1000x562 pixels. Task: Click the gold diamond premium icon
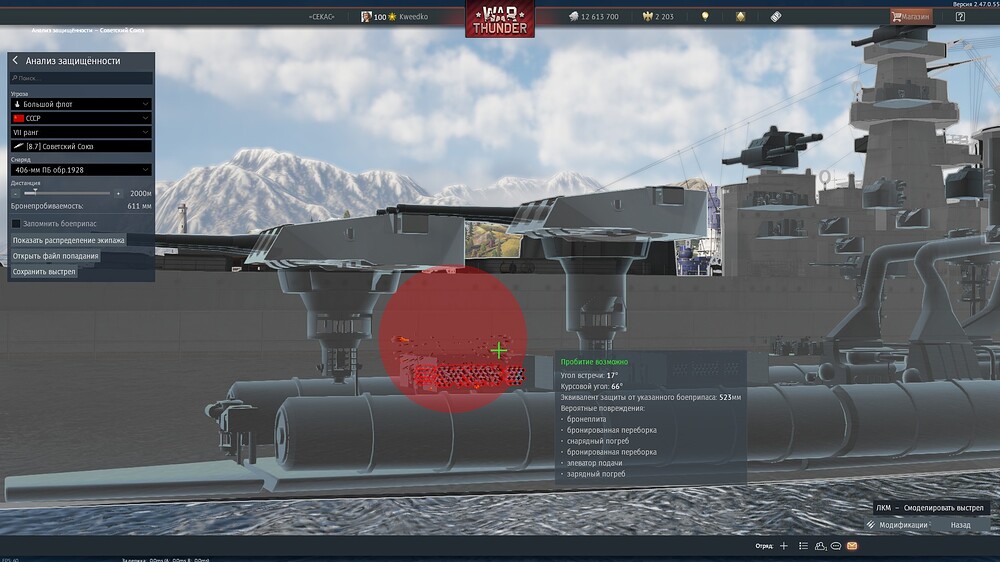tap(740, 17)
